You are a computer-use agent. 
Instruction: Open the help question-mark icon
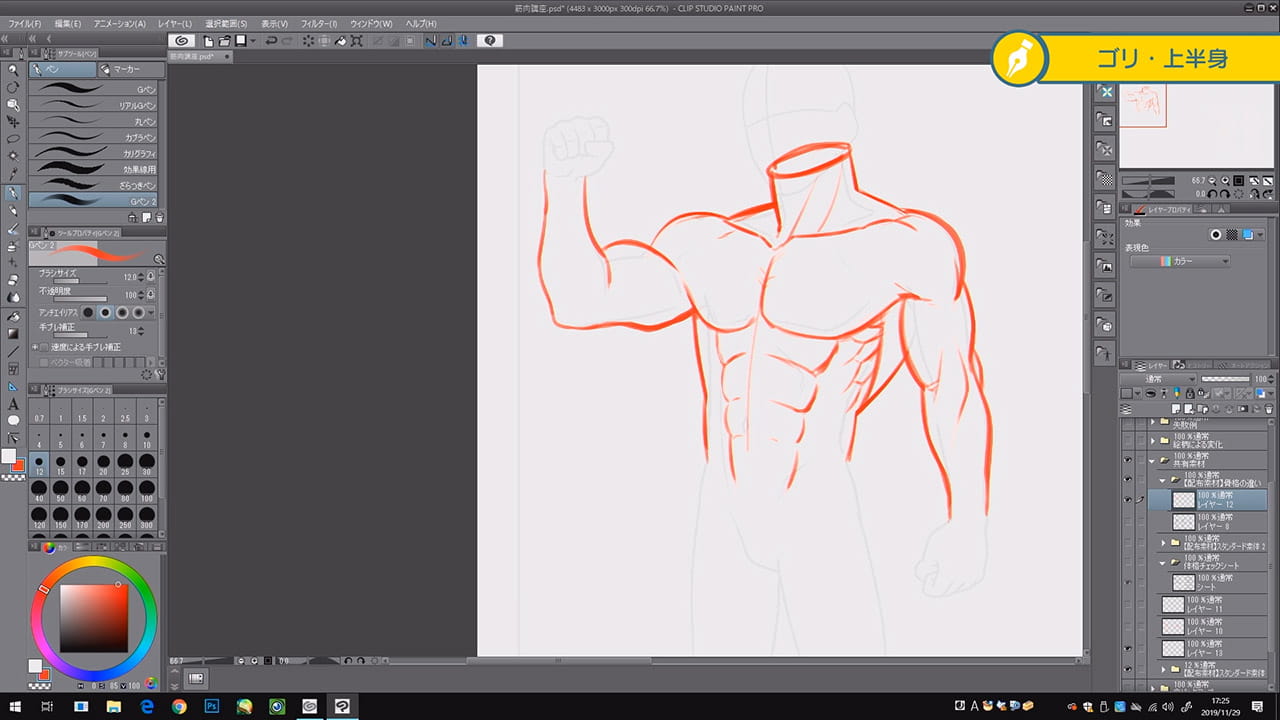(490, 41)
